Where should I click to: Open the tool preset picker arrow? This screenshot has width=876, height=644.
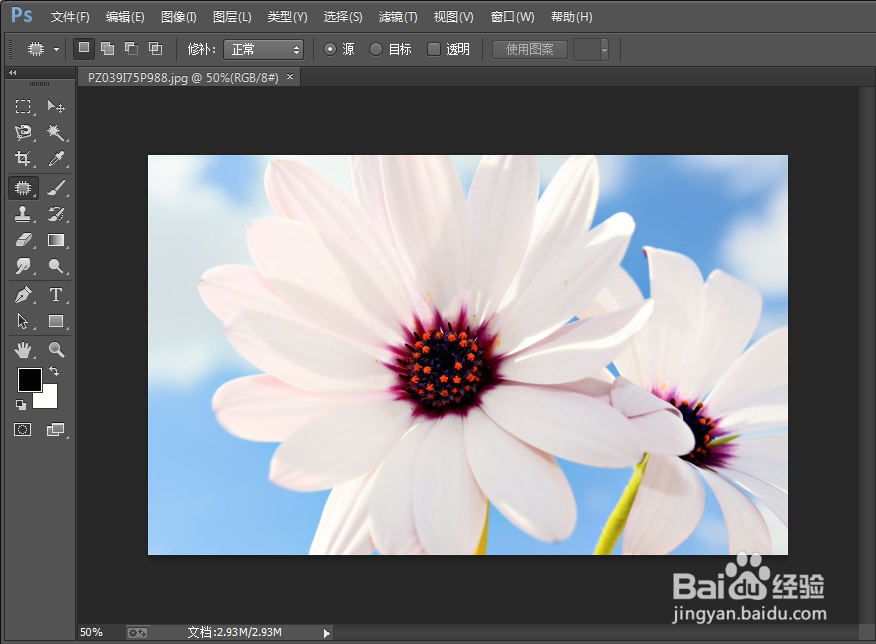[x=56, y=49]
